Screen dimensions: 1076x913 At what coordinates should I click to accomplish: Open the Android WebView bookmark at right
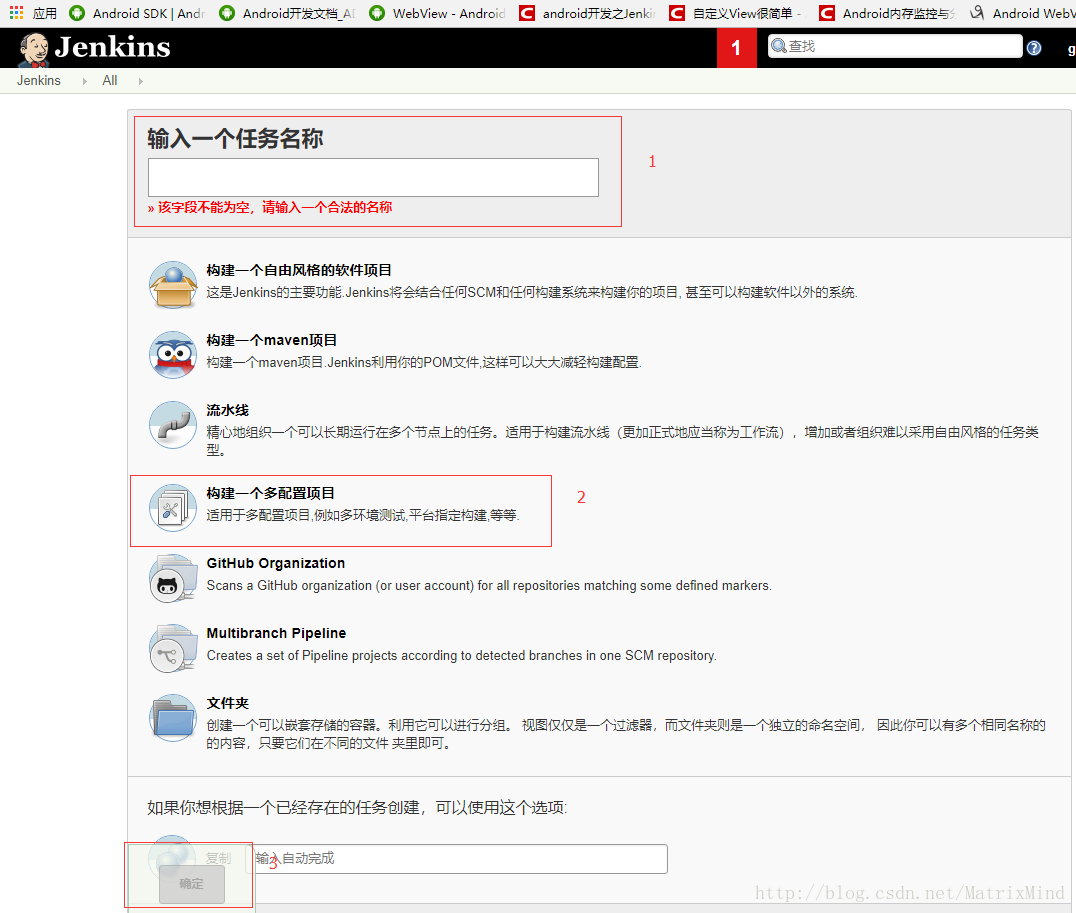(1022, 13)
